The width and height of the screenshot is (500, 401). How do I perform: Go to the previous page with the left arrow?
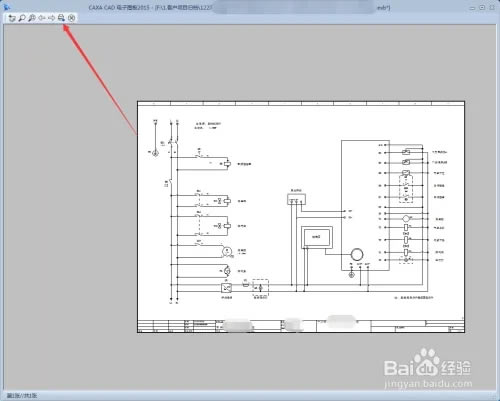42,18
